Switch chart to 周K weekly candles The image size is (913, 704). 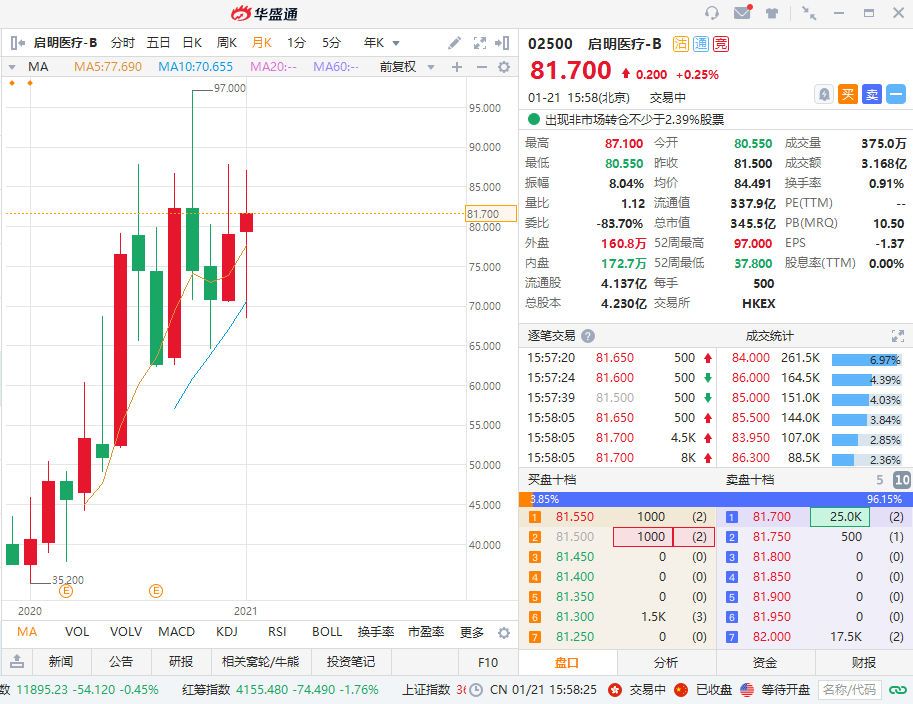(227, 43)
